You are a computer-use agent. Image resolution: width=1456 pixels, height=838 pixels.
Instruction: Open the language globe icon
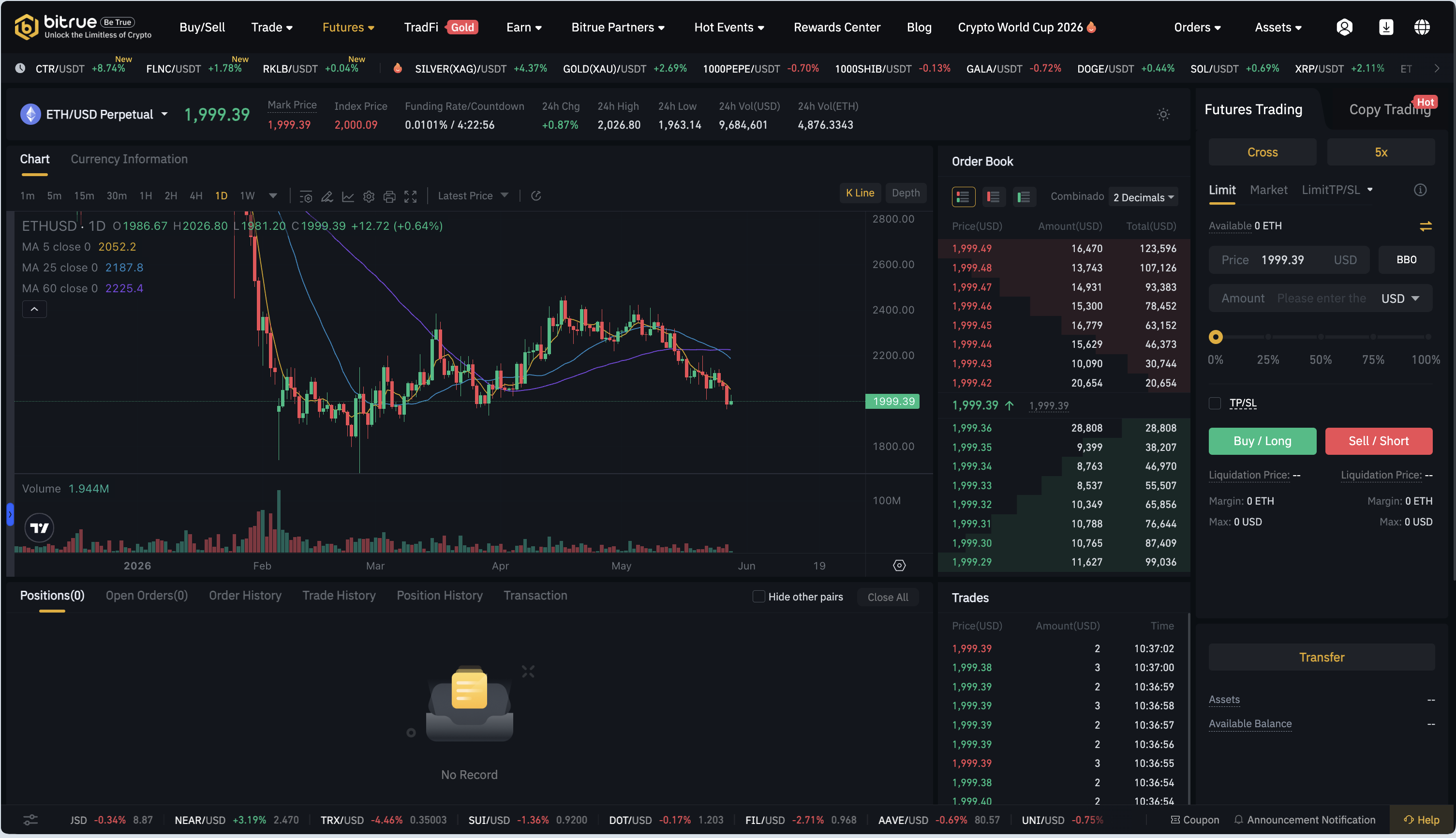(1422, 27)
